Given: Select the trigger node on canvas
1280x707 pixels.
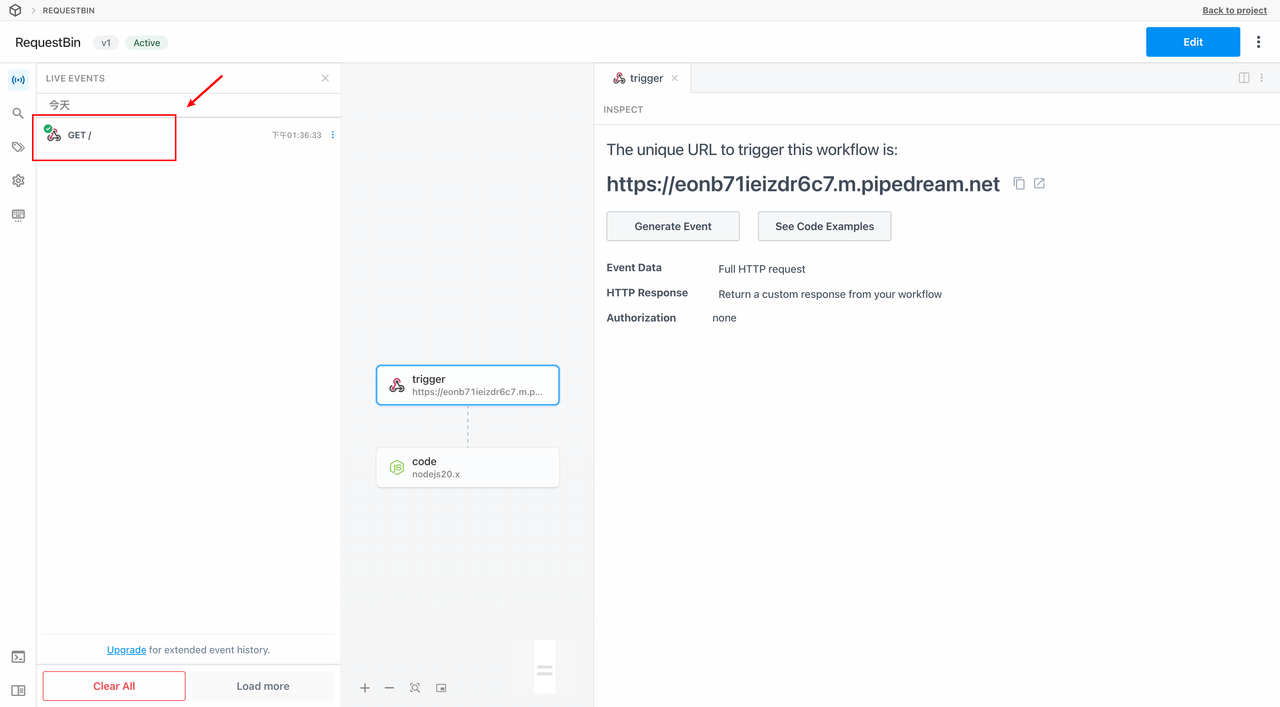Looking at the screenshot, I should [468, 385].
